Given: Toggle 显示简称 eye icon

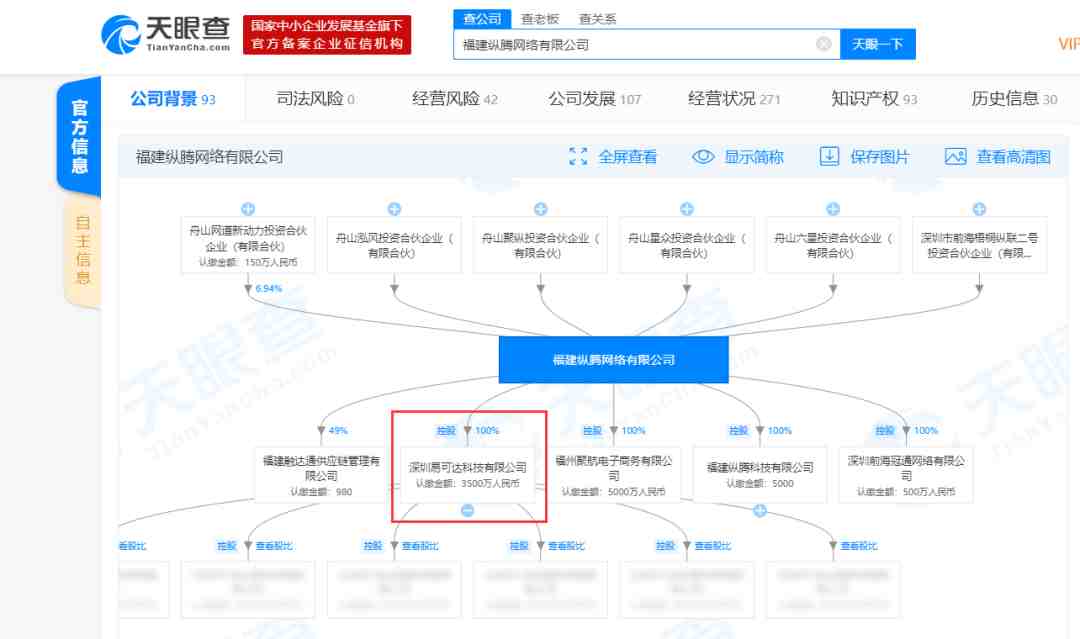Looking at the screenshot, I should point(703,156).
